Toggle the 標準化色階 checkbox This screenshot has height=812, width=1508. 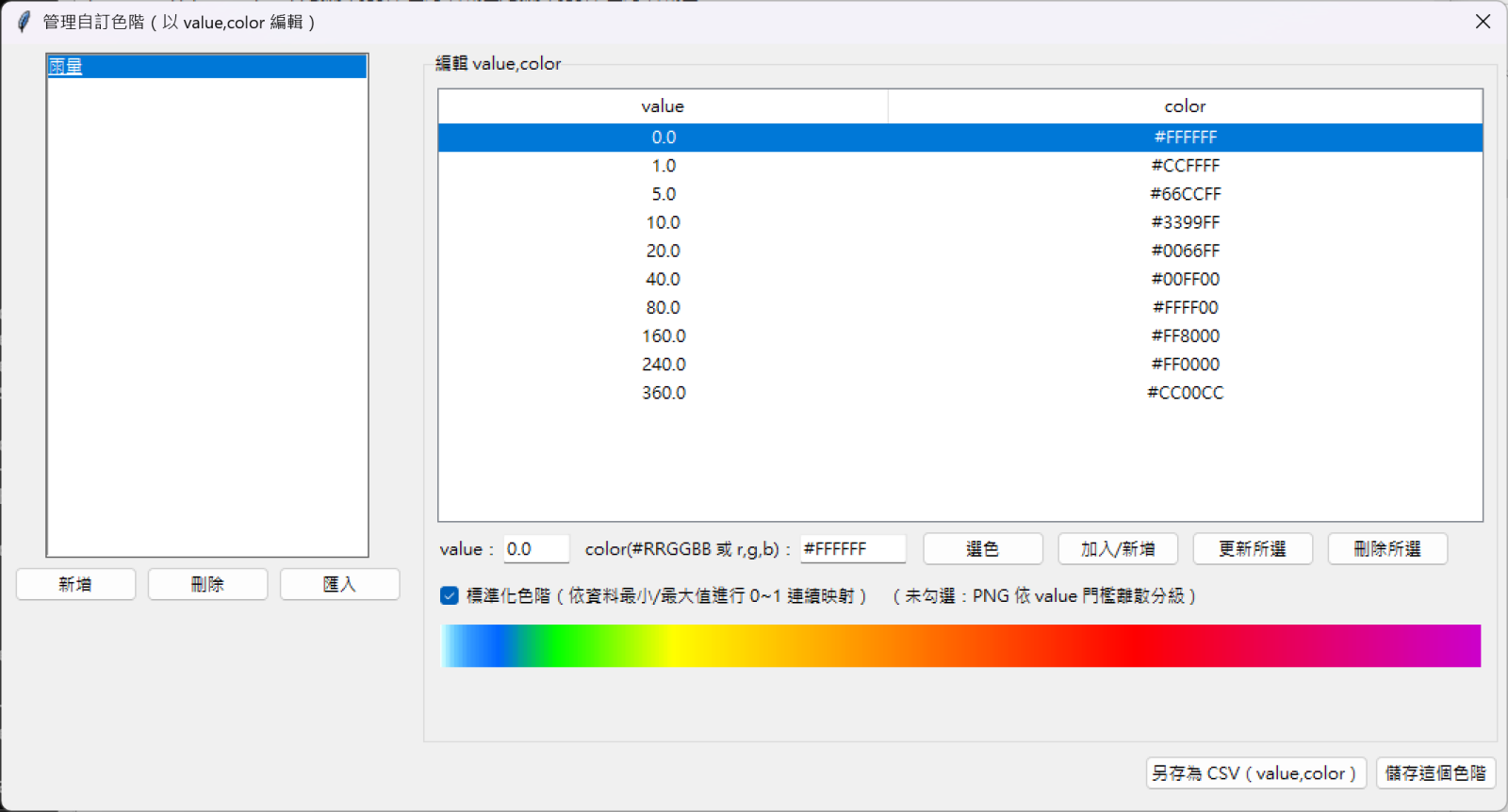pos(450,595)
